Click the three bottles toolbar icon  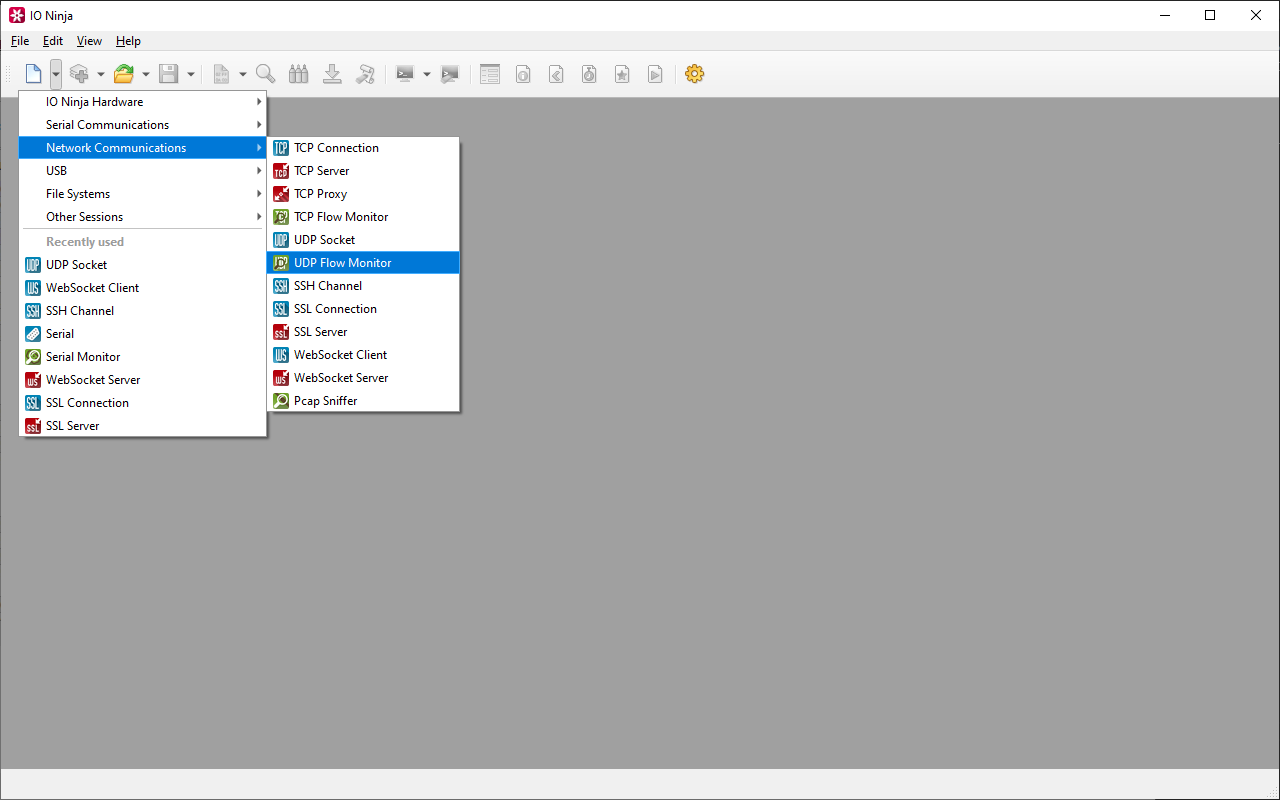pos(298,74)
